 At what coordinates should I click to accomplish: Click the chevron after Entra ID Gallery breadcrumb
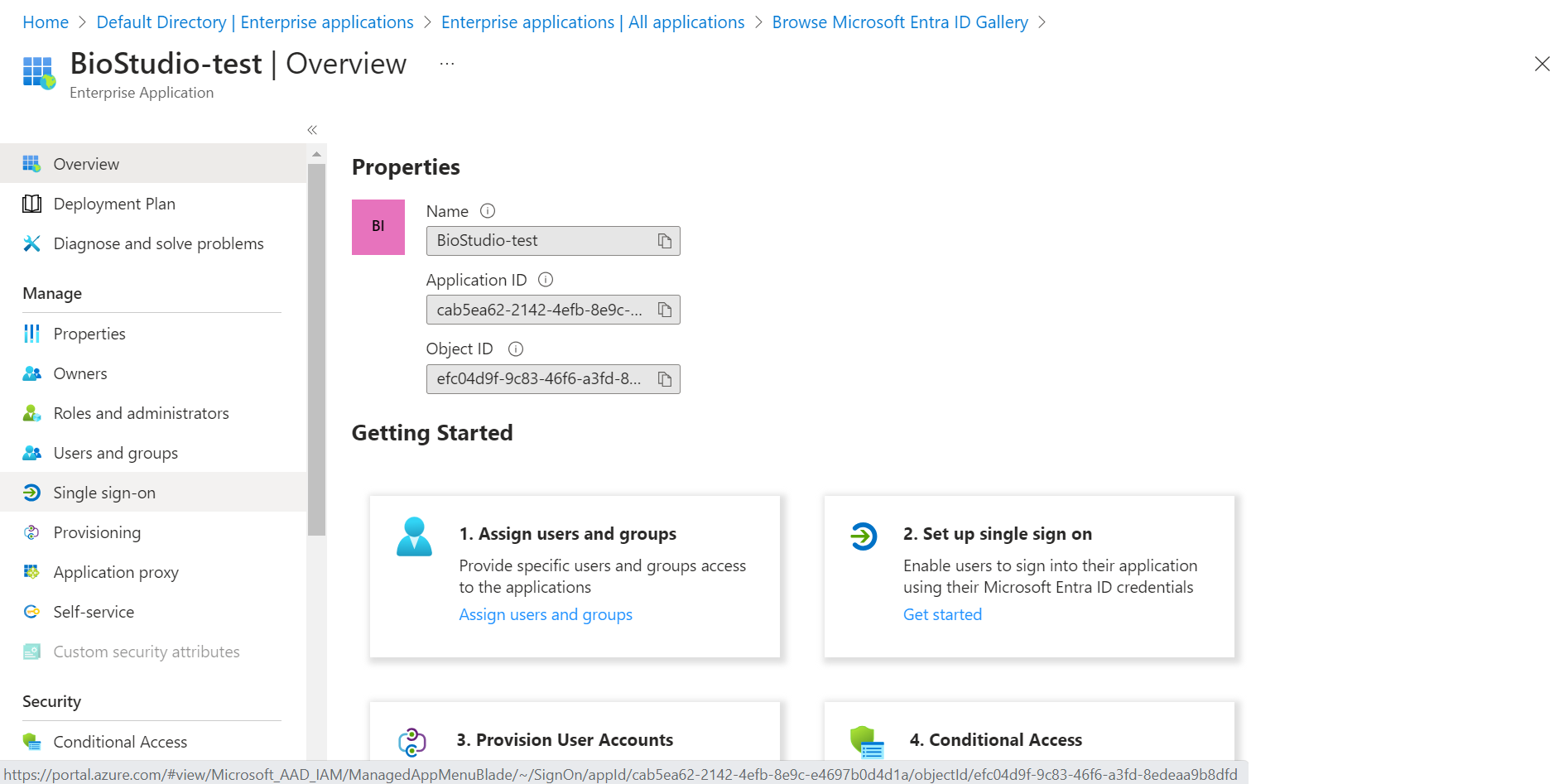[x=1042, y=22]
